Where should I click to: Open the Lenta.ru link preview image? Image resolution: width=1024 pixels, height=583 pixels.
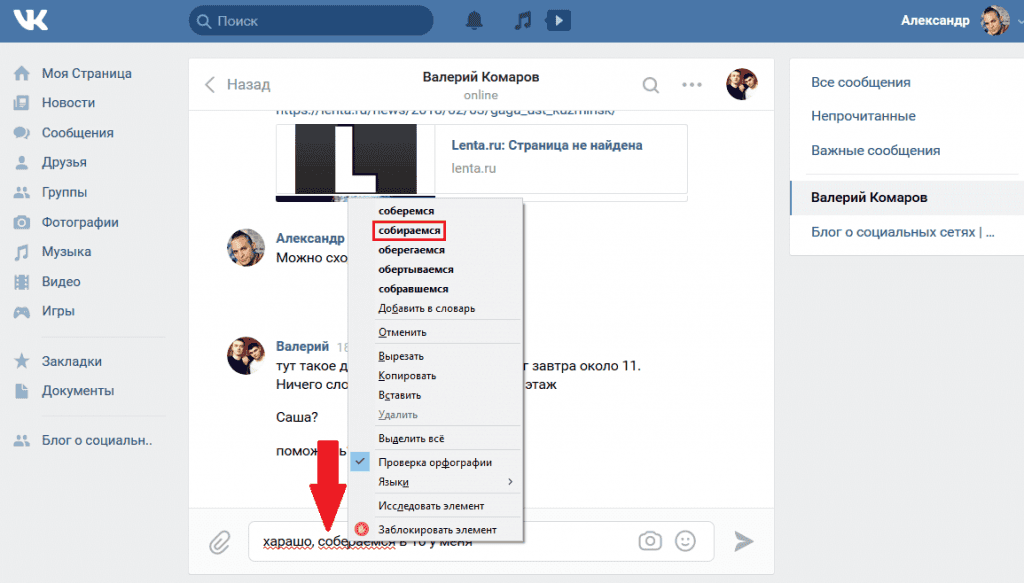click(x=355, y=160)
